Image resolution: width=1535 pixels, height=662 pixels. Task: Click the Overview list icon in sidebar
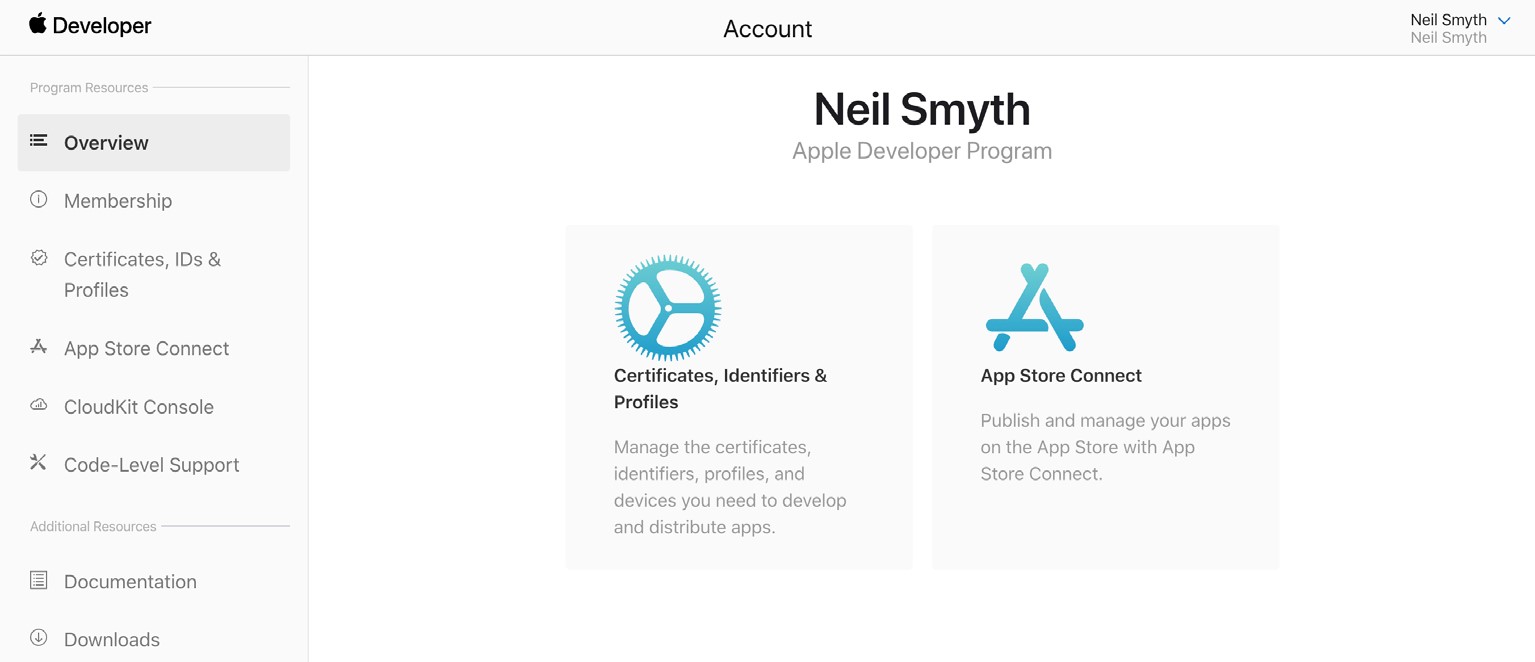(39, 141)
